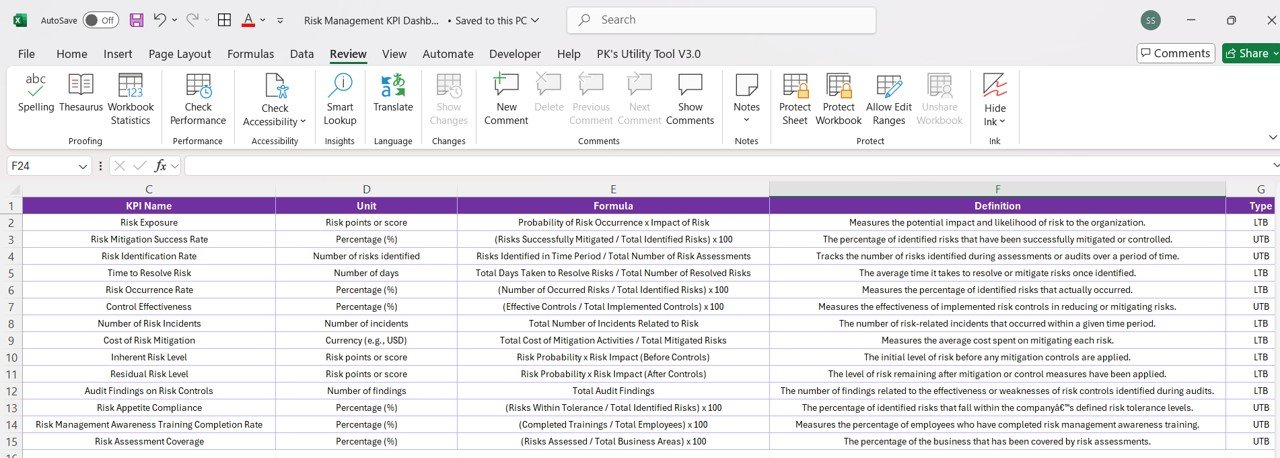This screenshot has height=458, width=1280.
Task: Click 'Risk Probability x Risk Impact (After Controls)' cell
Action: [613, 373]
